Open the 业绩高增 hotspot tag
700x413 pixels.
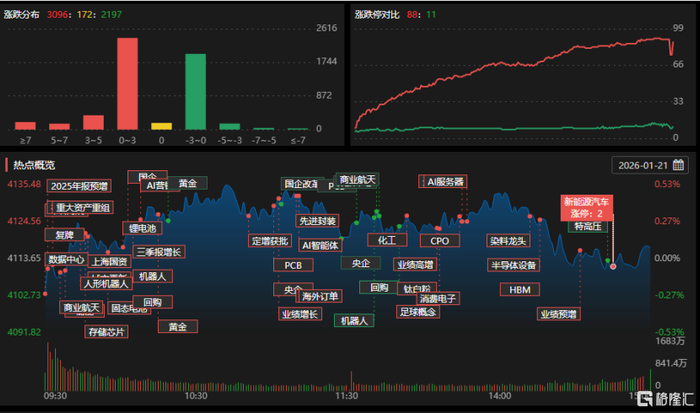point(415,265)
